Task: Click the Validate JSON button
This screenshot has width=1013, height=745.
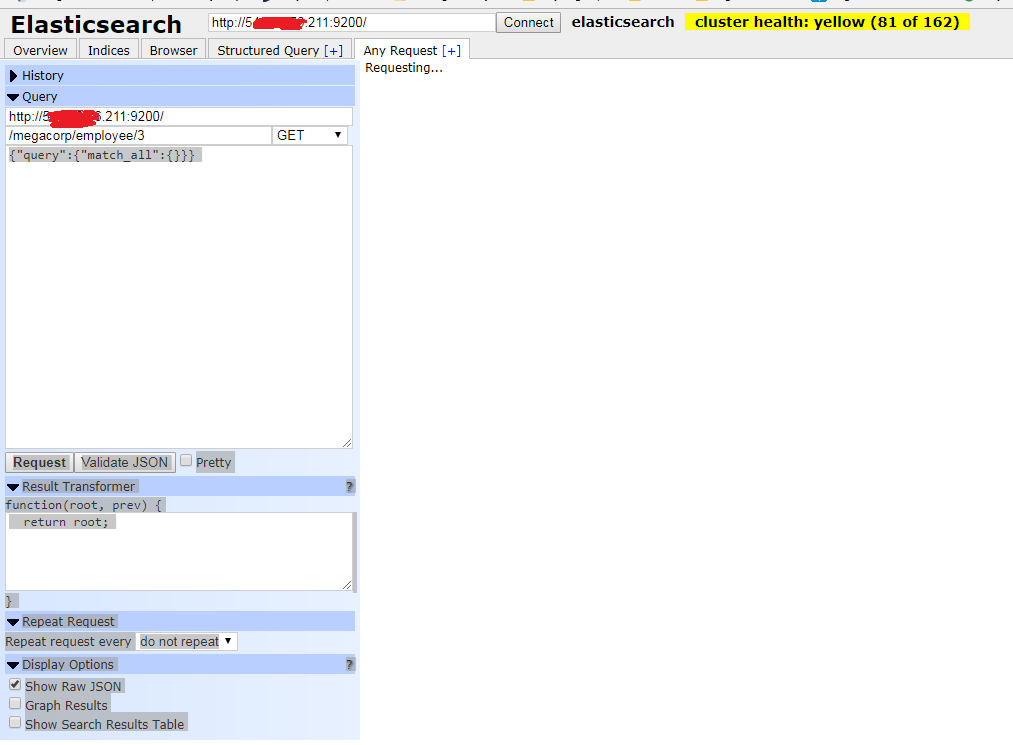Action: click(124, 462)
